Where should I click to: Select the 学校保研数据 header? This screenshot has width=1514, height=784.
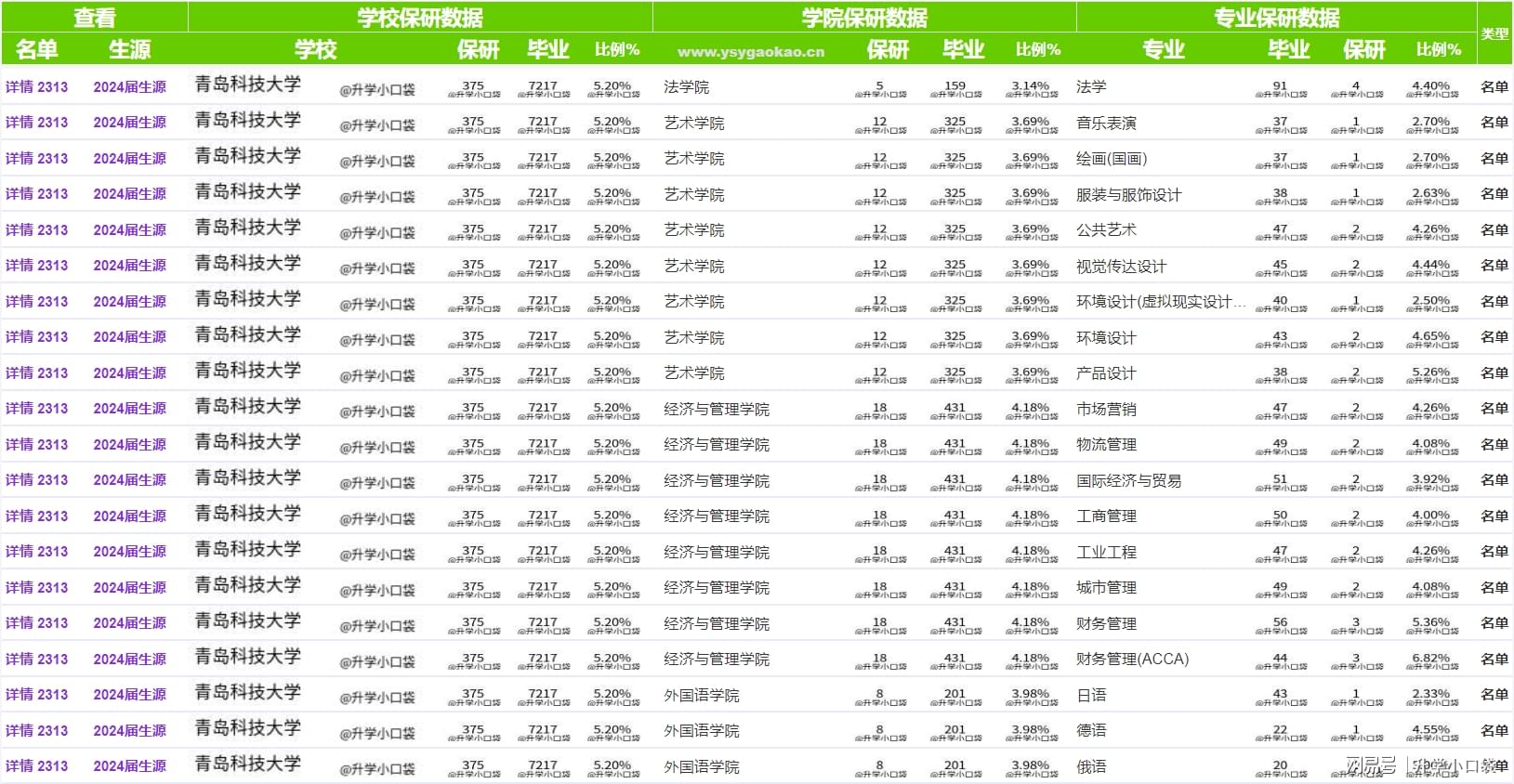click(420, 18)
